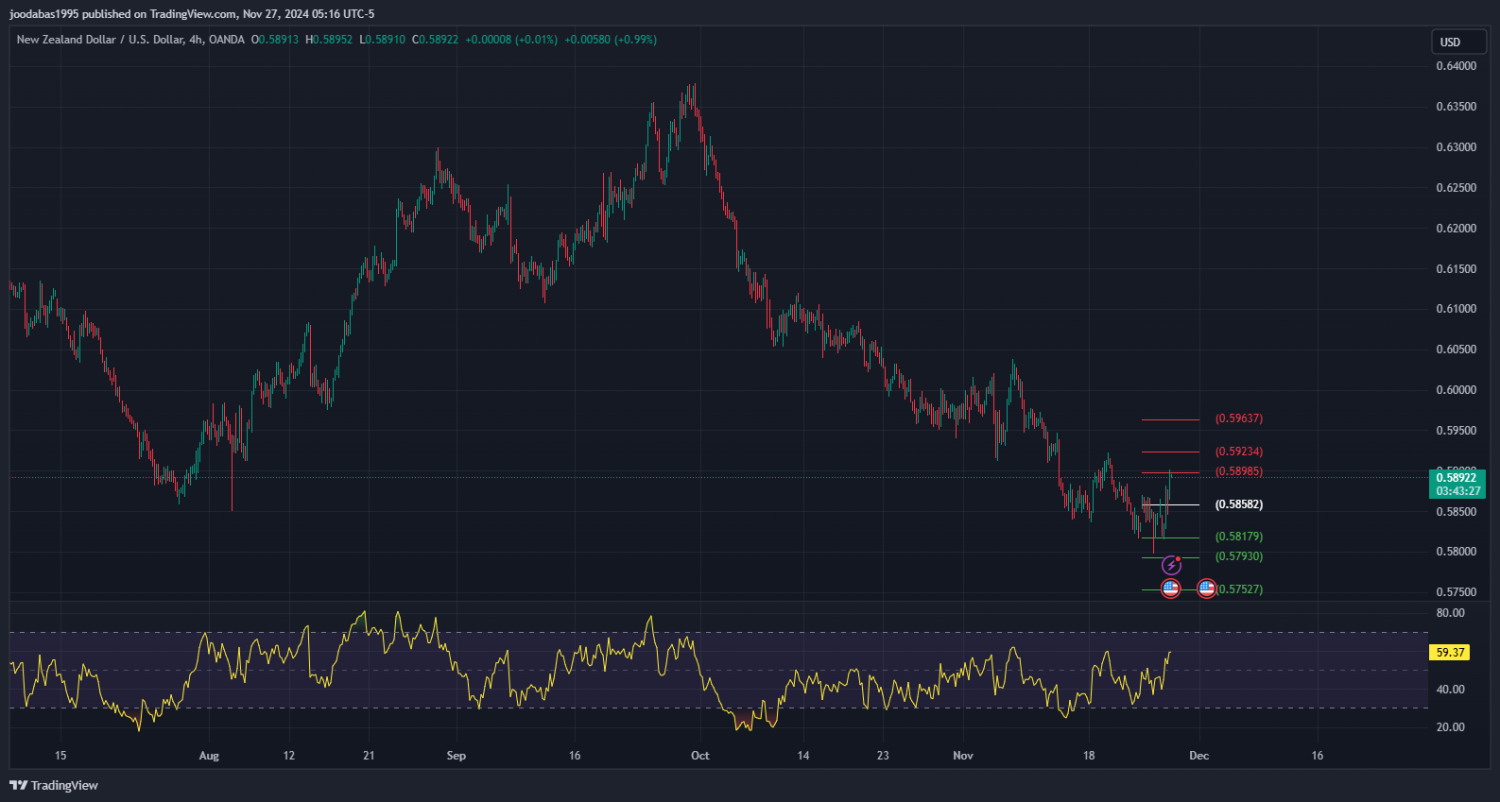Click 0.61500 on the price axis
The height and width of the screenshot is (802, 1500).
[1456, 269]
